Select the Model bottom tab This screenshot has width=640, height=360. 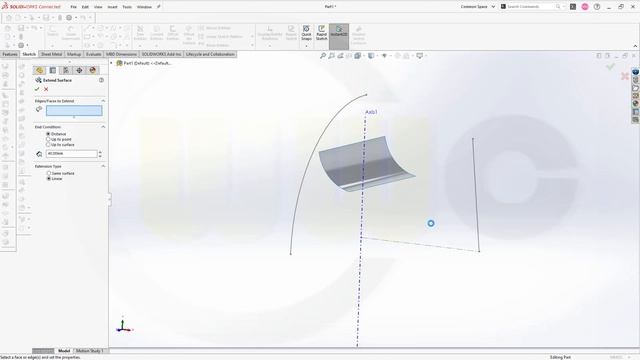coord(64,351)
